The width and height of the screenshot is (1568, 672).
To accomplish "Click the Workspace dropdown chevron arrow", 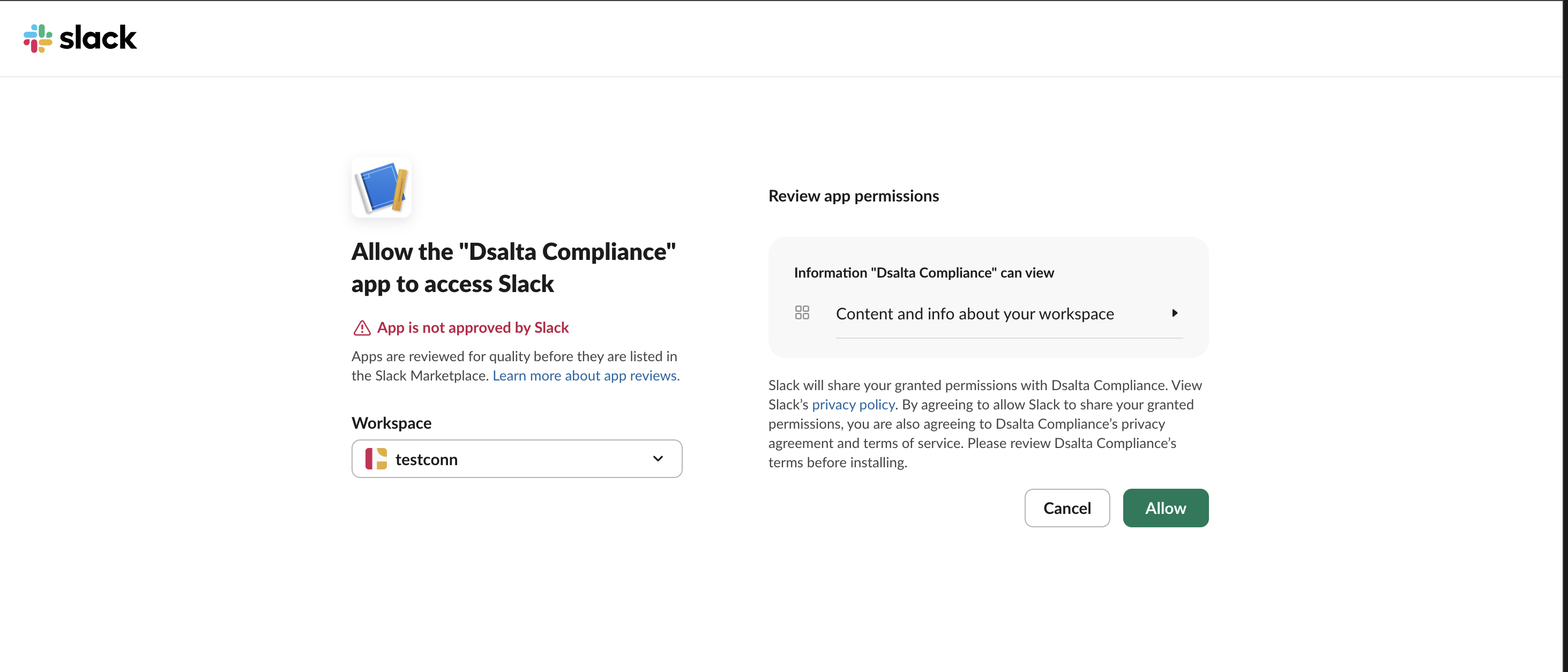I will [x=658, y=459].
